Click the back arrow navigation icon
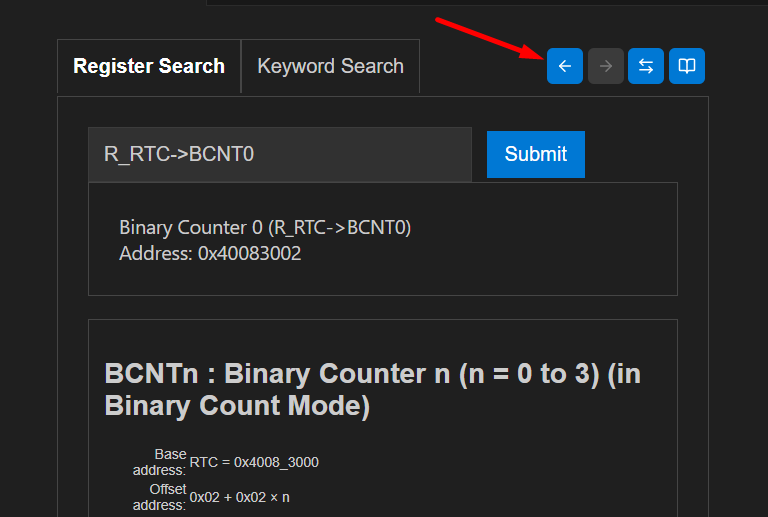 [x=564, y=66]
